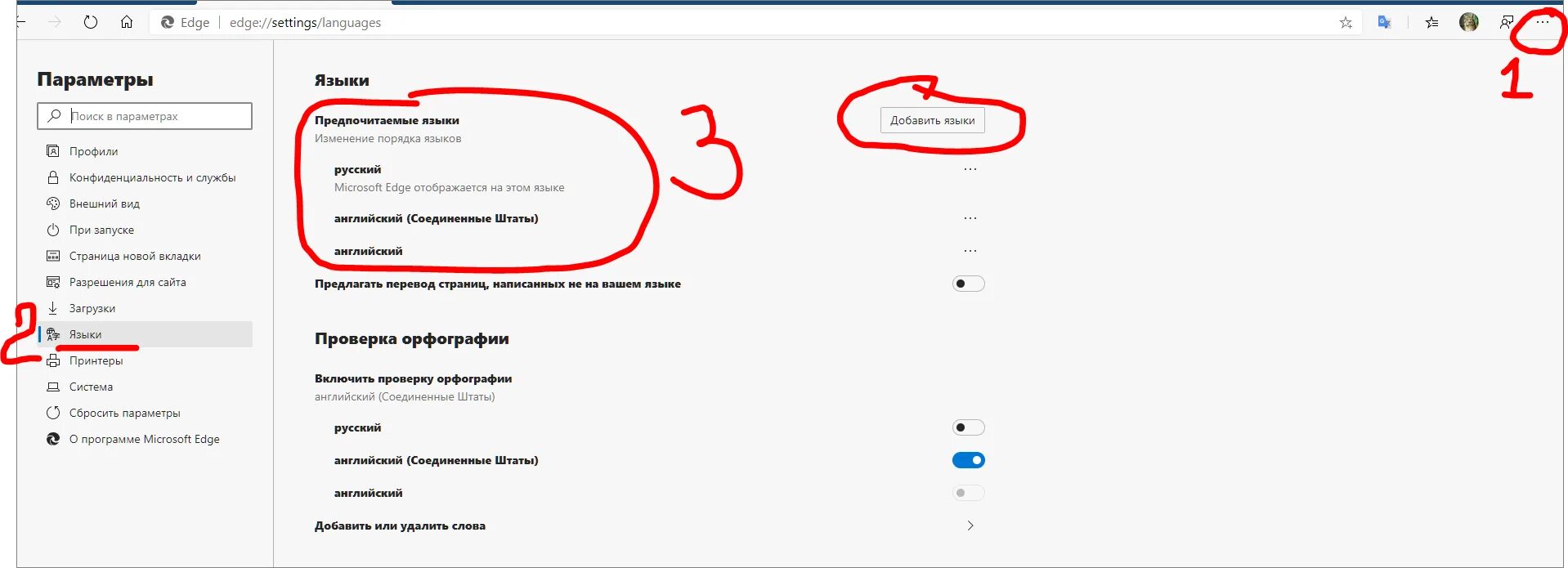Click the feedback icon in the toolbar

[x=1506, y=22]
